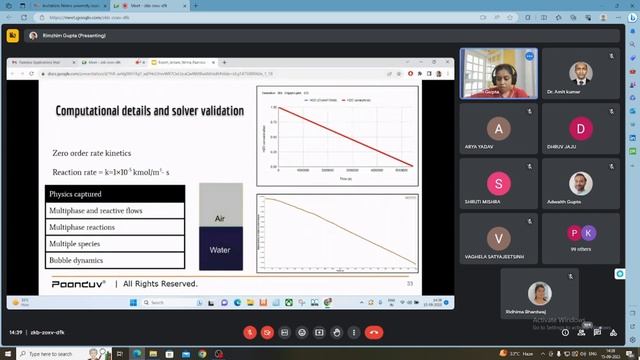Switch to the Meet browser tab
The image size is (640, 360).
coord(149,6)
